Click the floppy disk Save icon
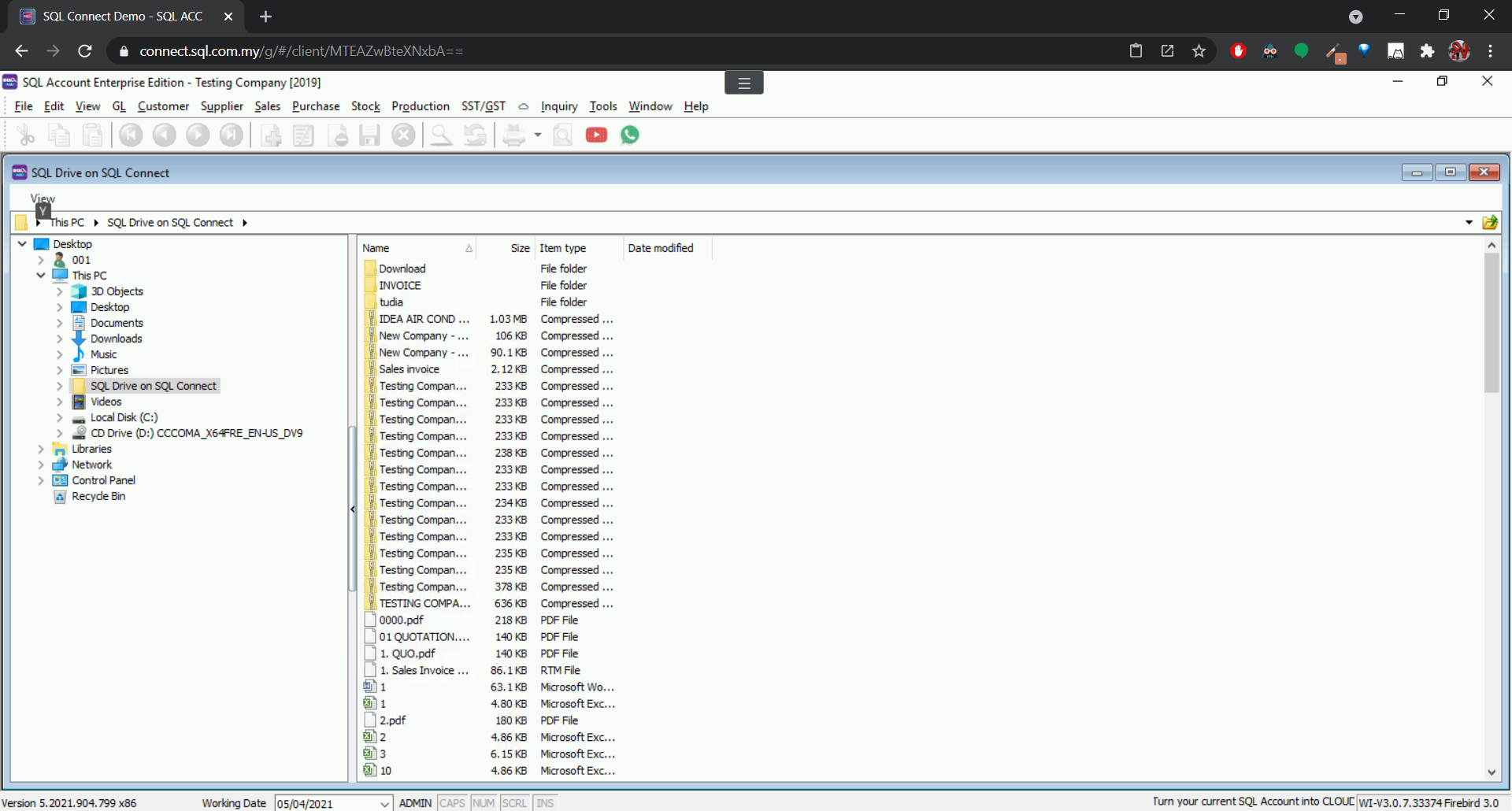 [369, 135]
